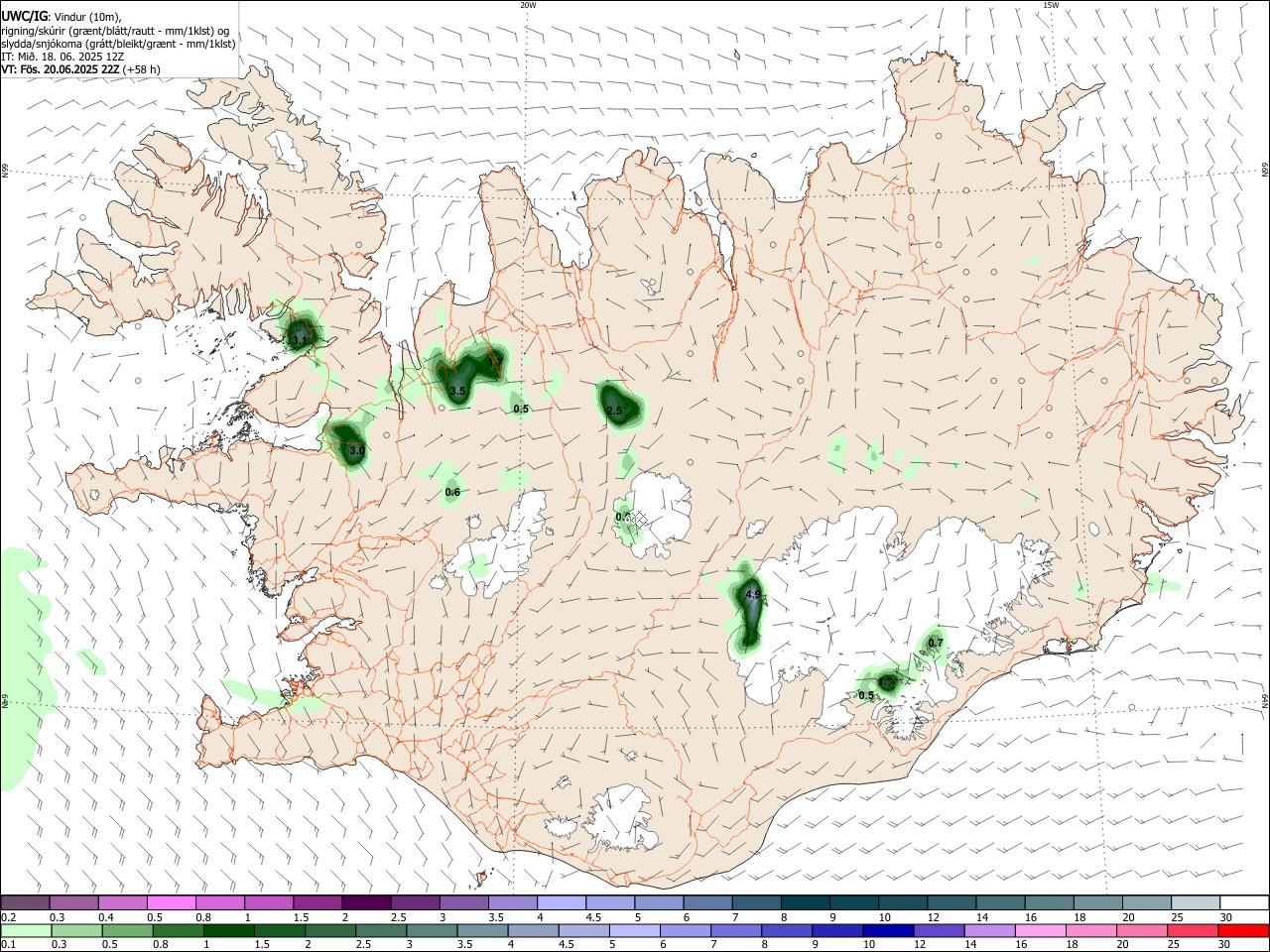Click the bright red swatch labeled 30

1243,930
